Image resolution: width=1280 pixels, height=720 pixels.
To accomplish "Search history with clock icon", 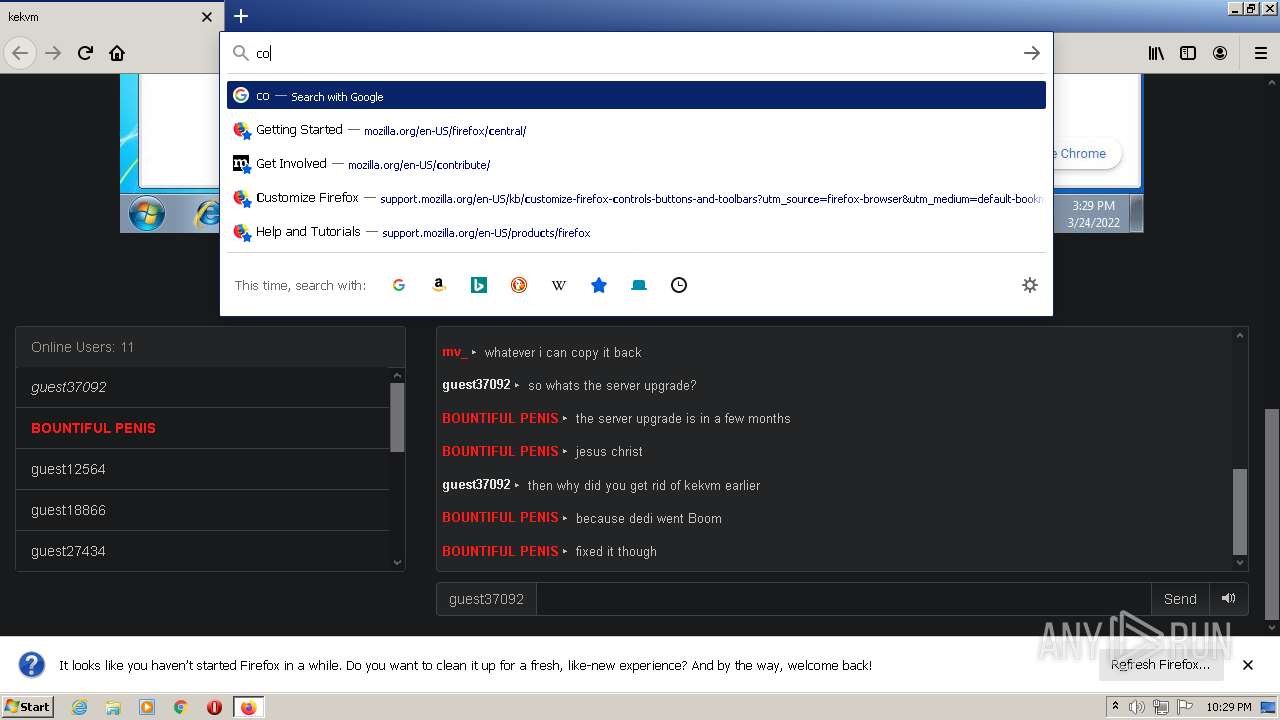I will tap(678, 285).
